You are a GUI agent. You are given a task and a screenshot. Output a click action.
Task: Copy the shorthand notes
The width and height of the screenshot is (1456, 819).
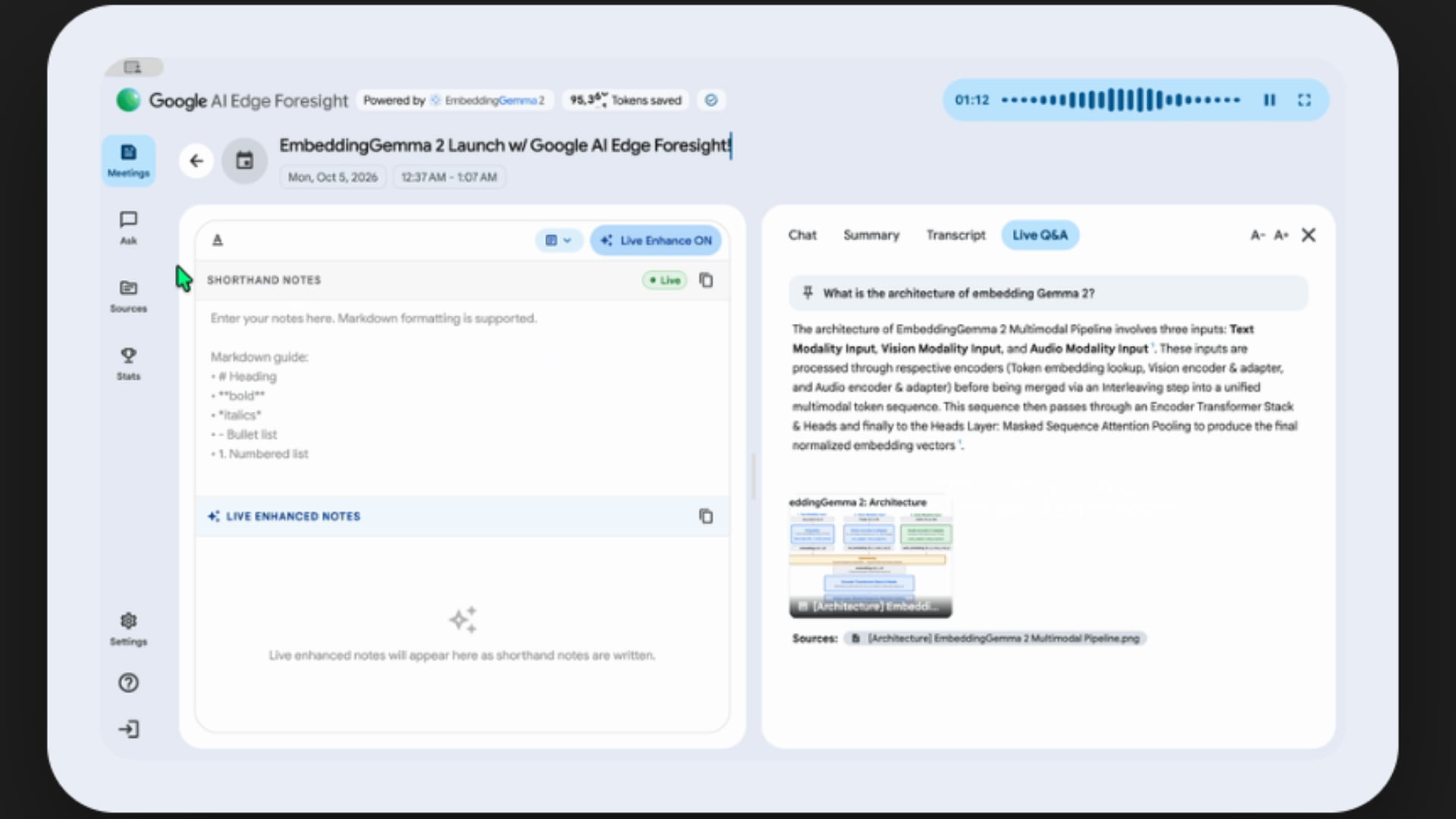(706, 280)
